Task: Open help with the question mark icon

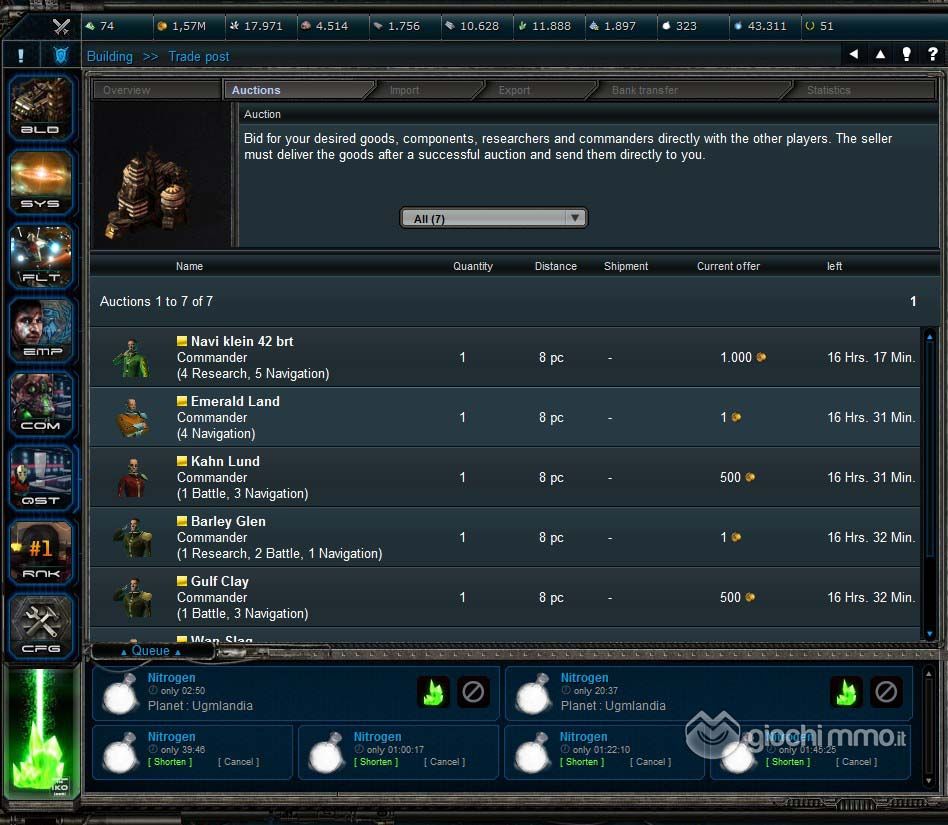Action: tap(932, 54)
